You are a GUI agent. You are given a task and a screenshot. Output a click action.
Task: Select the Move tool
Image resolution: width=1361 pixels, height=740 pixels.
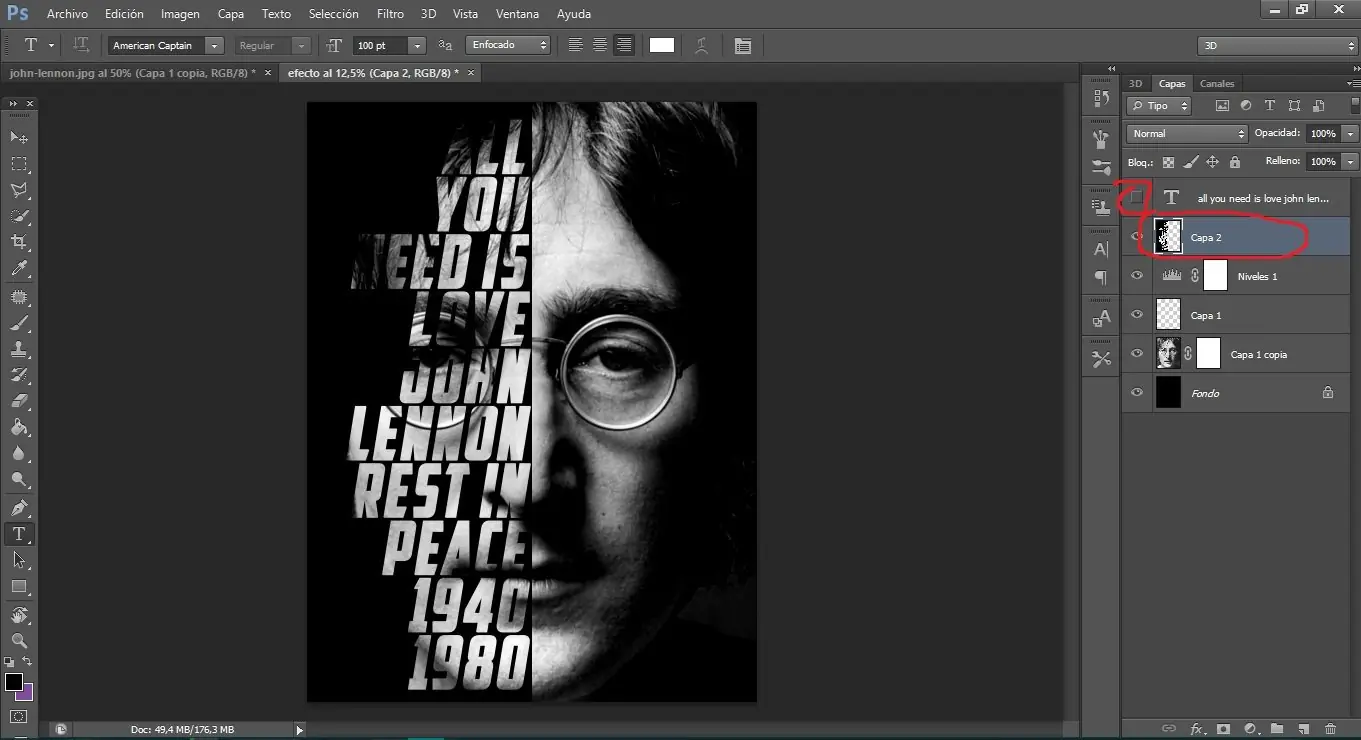(18, 137)
